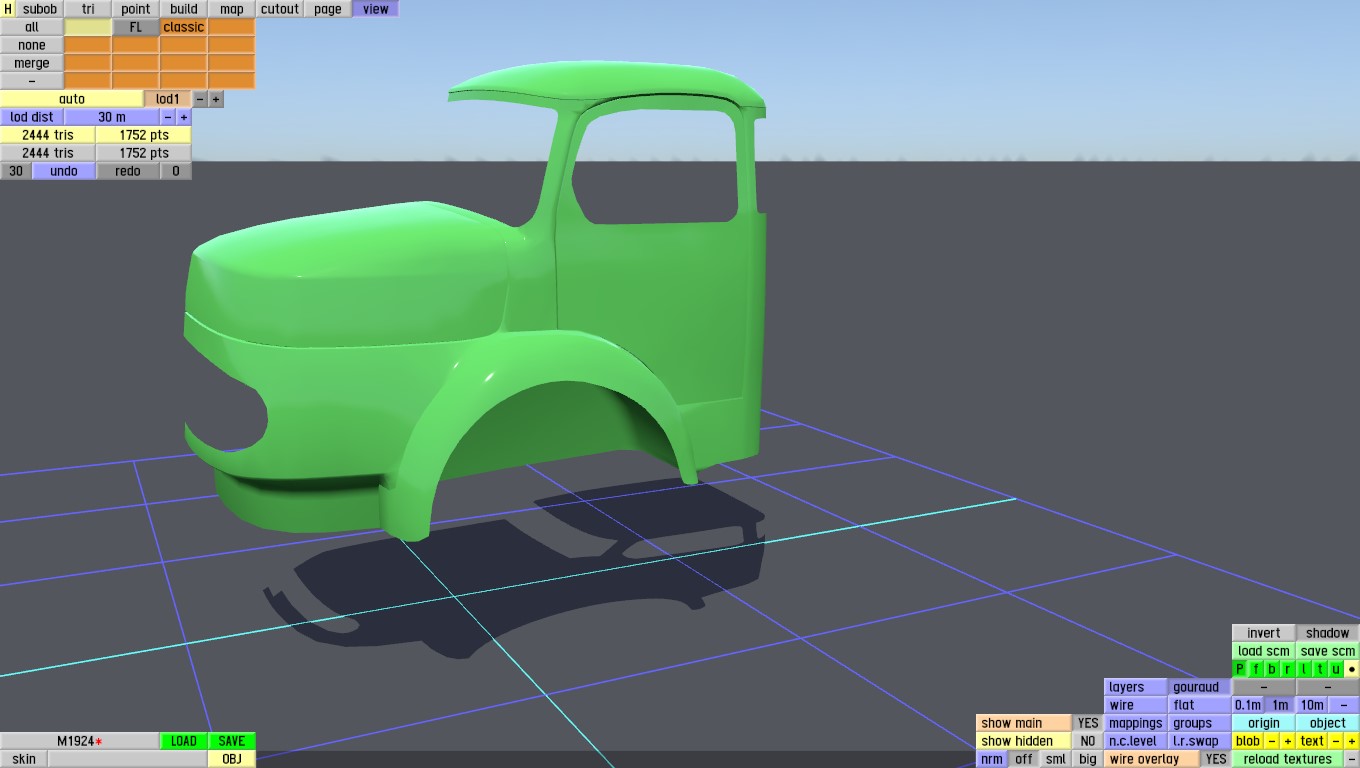
Task: Decrease lod dist with minus button
Action: (168, 117)
